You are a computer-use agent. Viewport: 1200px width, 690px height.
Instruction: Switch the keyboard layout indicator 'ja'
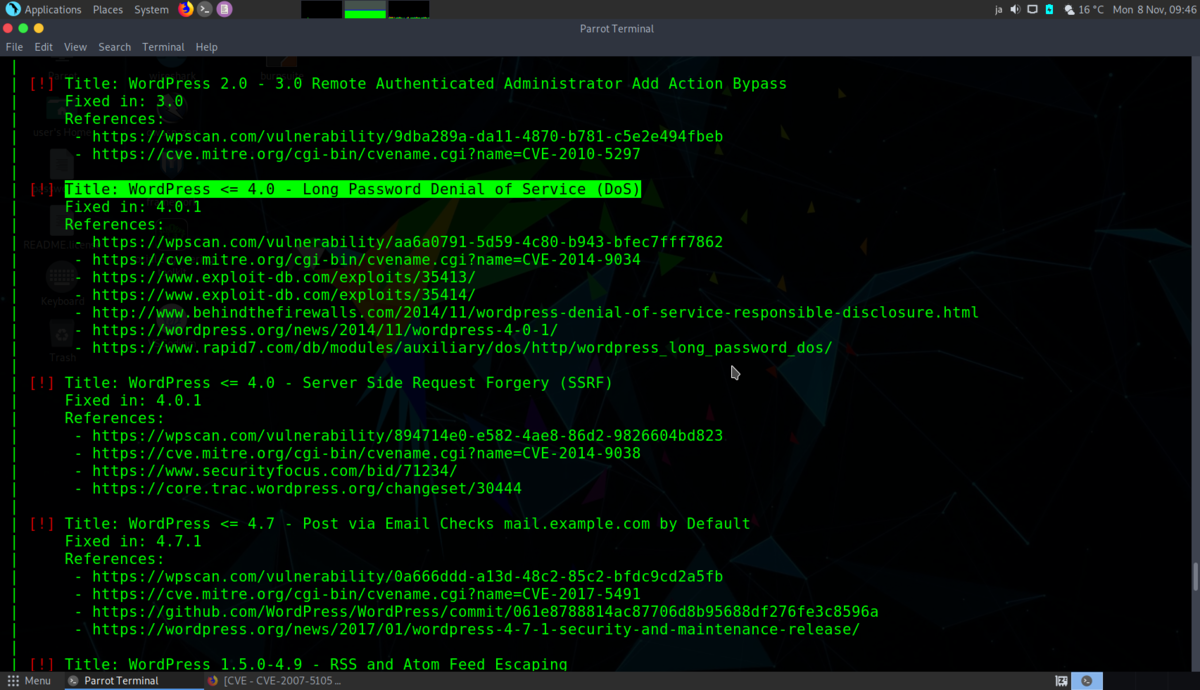[998, 9]
